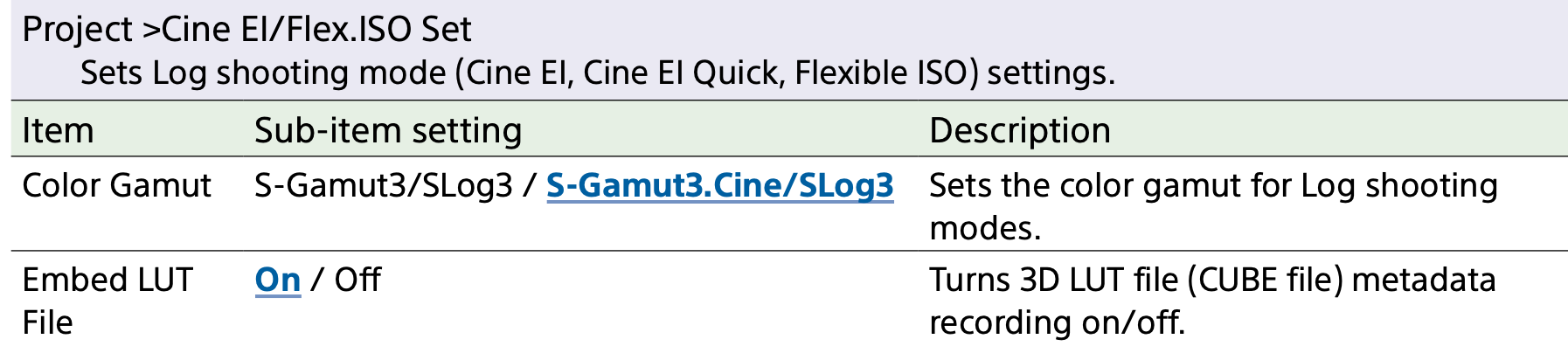Select the S-Gamut3/SLog3 option text
The height and width of the screenshot is (353, 1568).
pyautogui.click(x=383, y=186)
